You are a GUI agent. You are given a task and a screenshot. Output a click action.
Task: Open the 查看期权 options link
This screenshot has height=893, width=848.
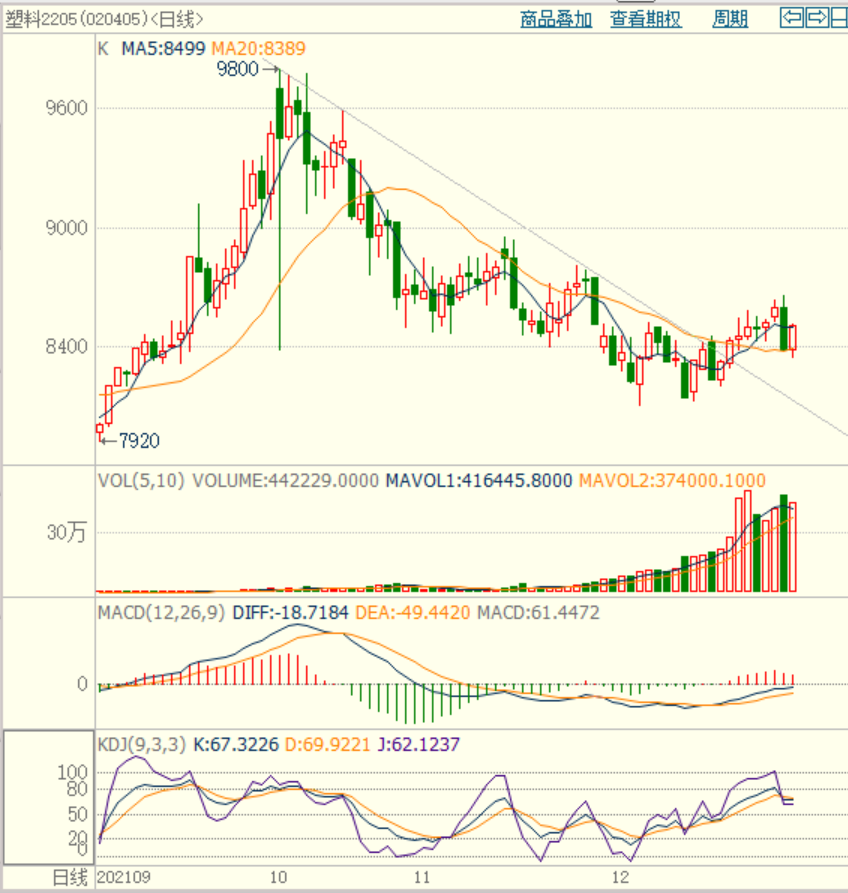click(x=646, y=19)
